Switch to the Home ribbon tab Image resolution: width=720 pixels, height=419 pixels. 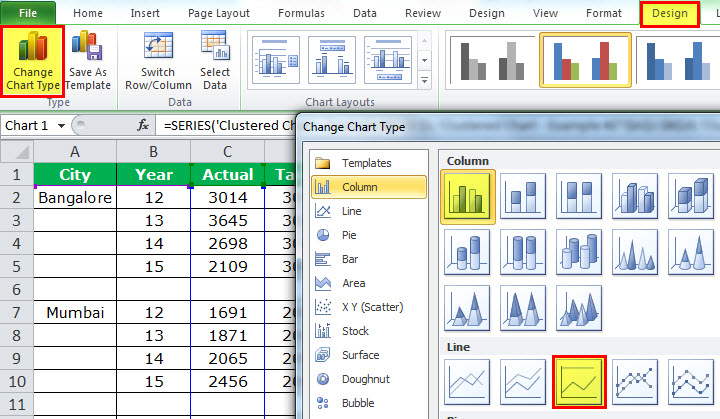tap(88, 13)
